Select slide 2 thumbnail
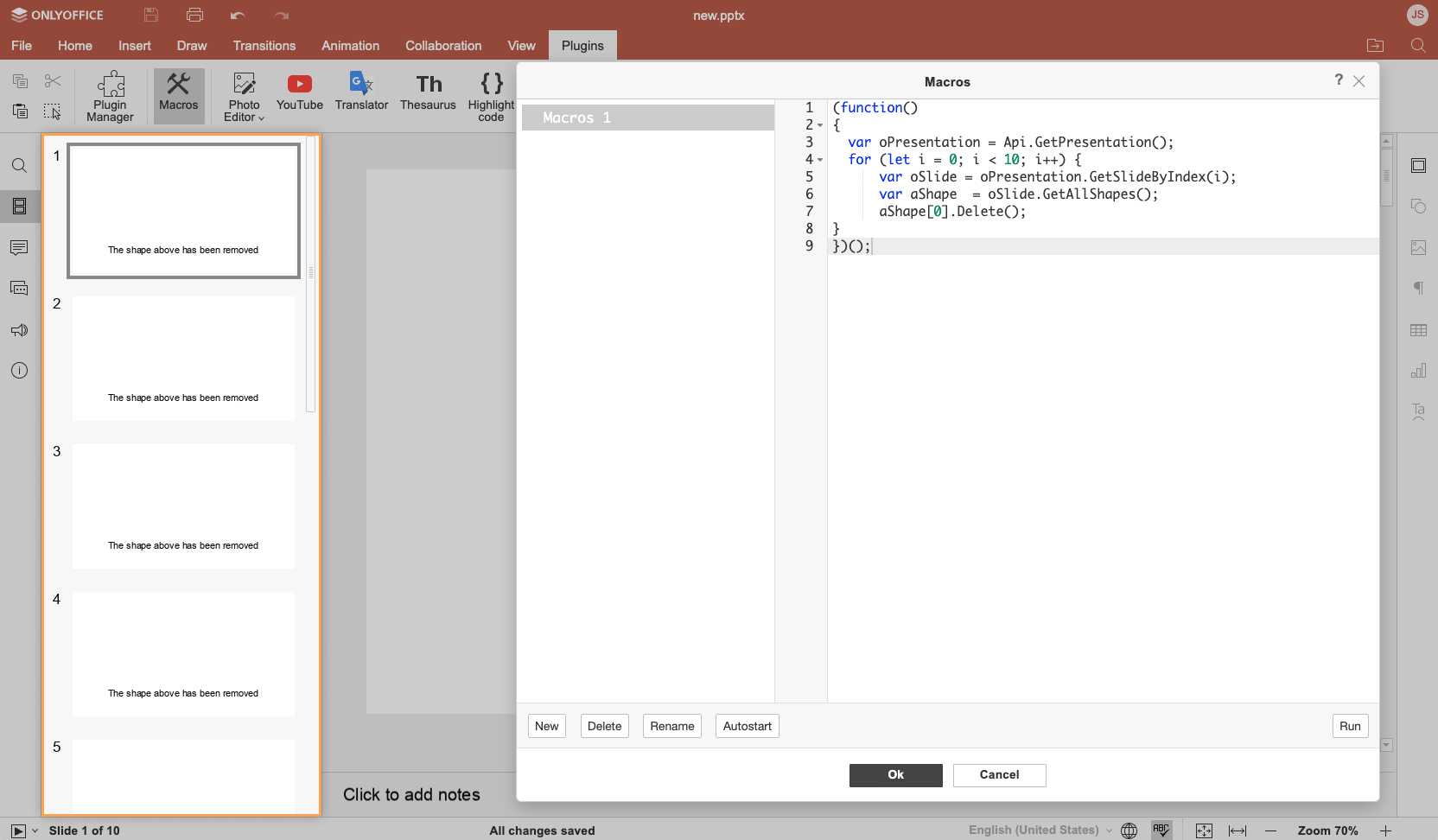The height and width of the screenshot is (840, 1438). (183, 359)
